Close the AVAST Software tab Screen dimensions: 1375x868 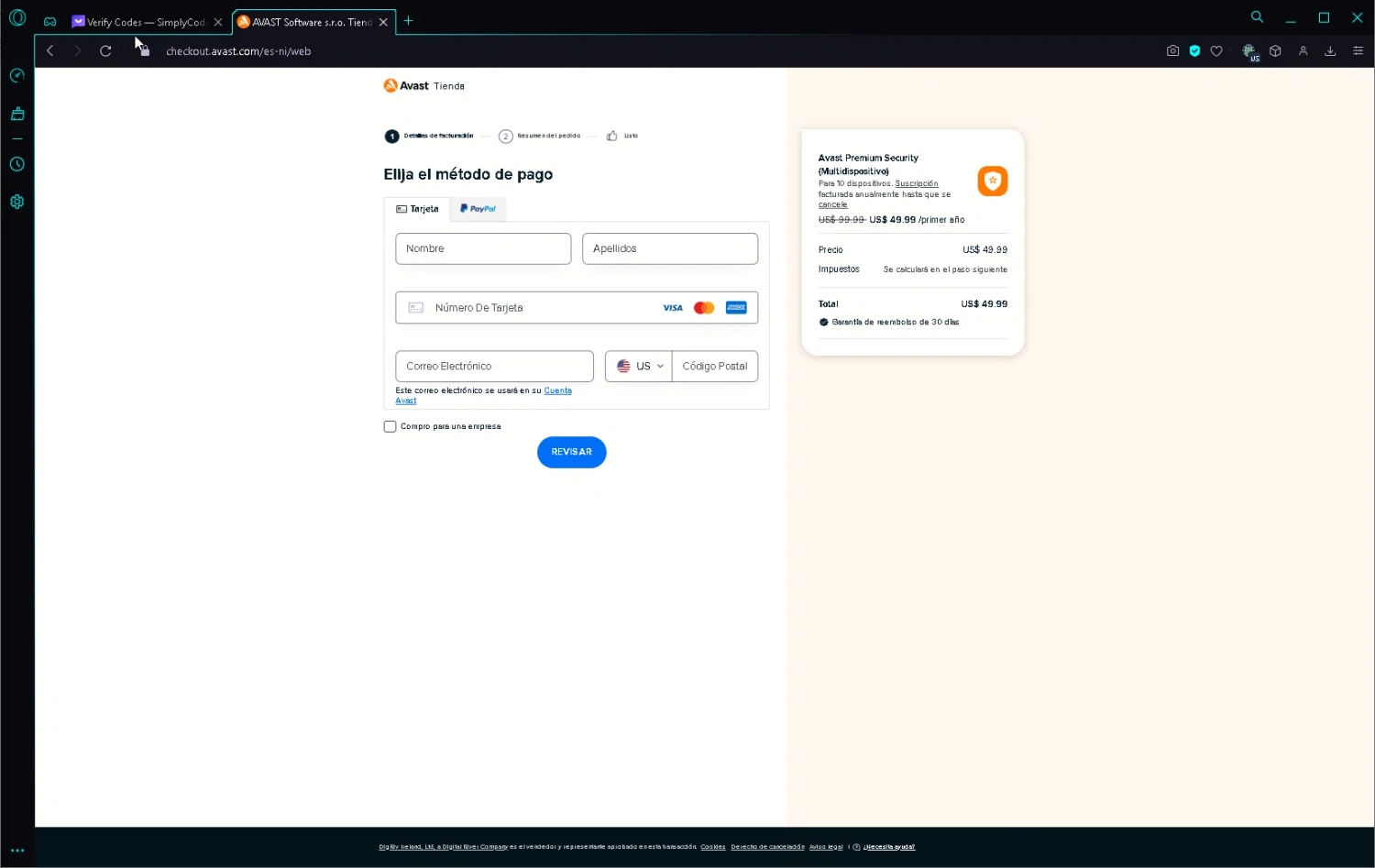coord(383,22)
